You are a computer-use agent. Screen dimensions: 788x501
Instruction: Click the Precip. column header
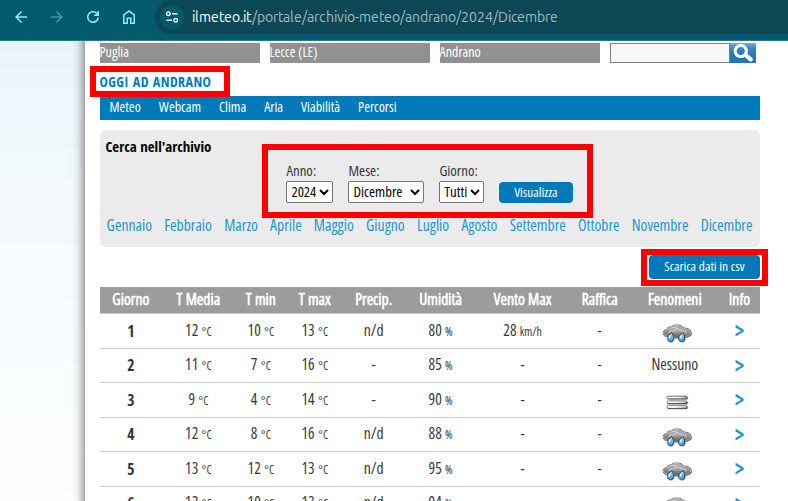coord(373,300)
